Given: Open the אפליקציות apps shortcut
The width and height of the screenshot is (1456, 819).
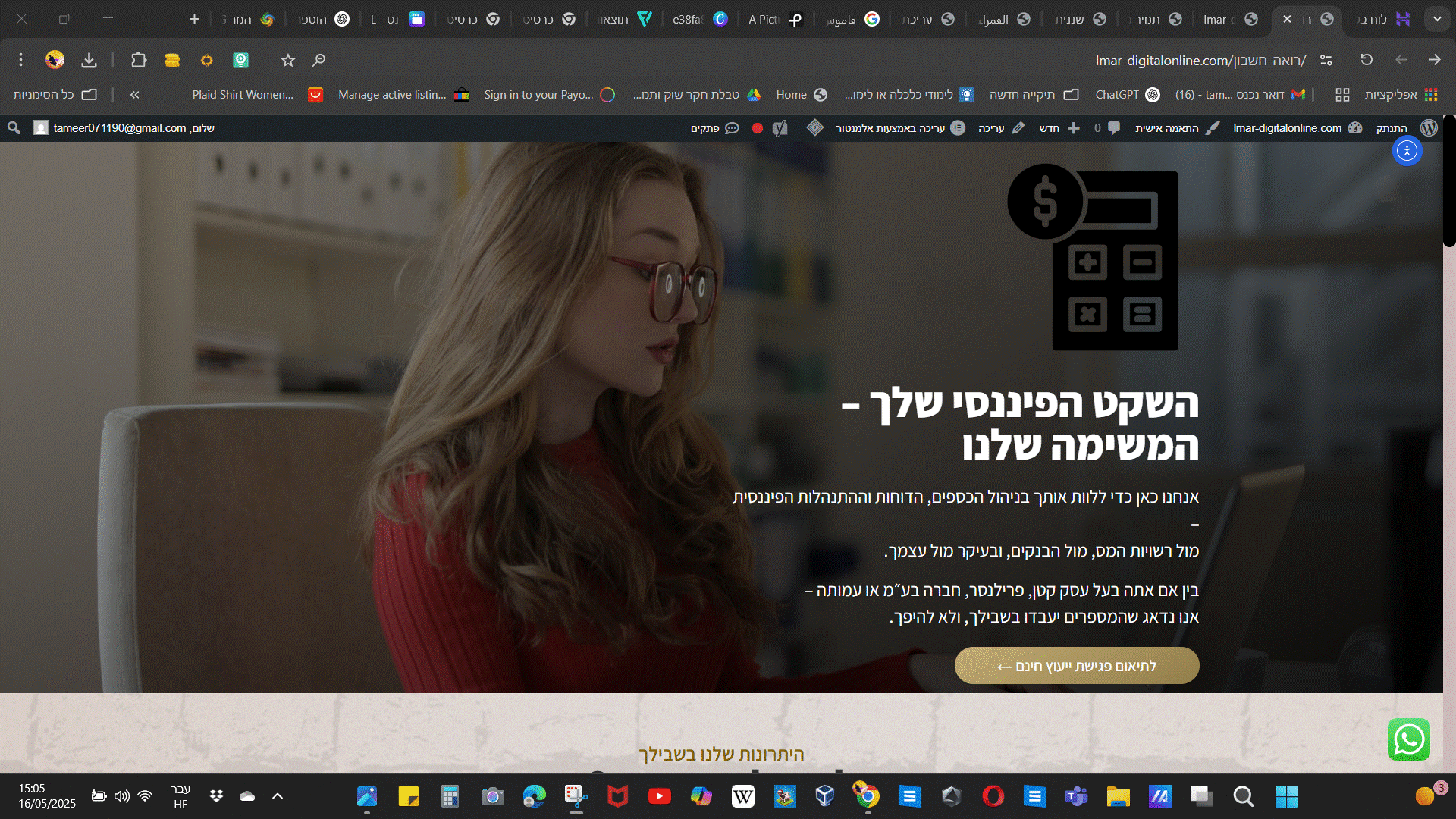Looking at the screenshot, I should click(1401, 95).
